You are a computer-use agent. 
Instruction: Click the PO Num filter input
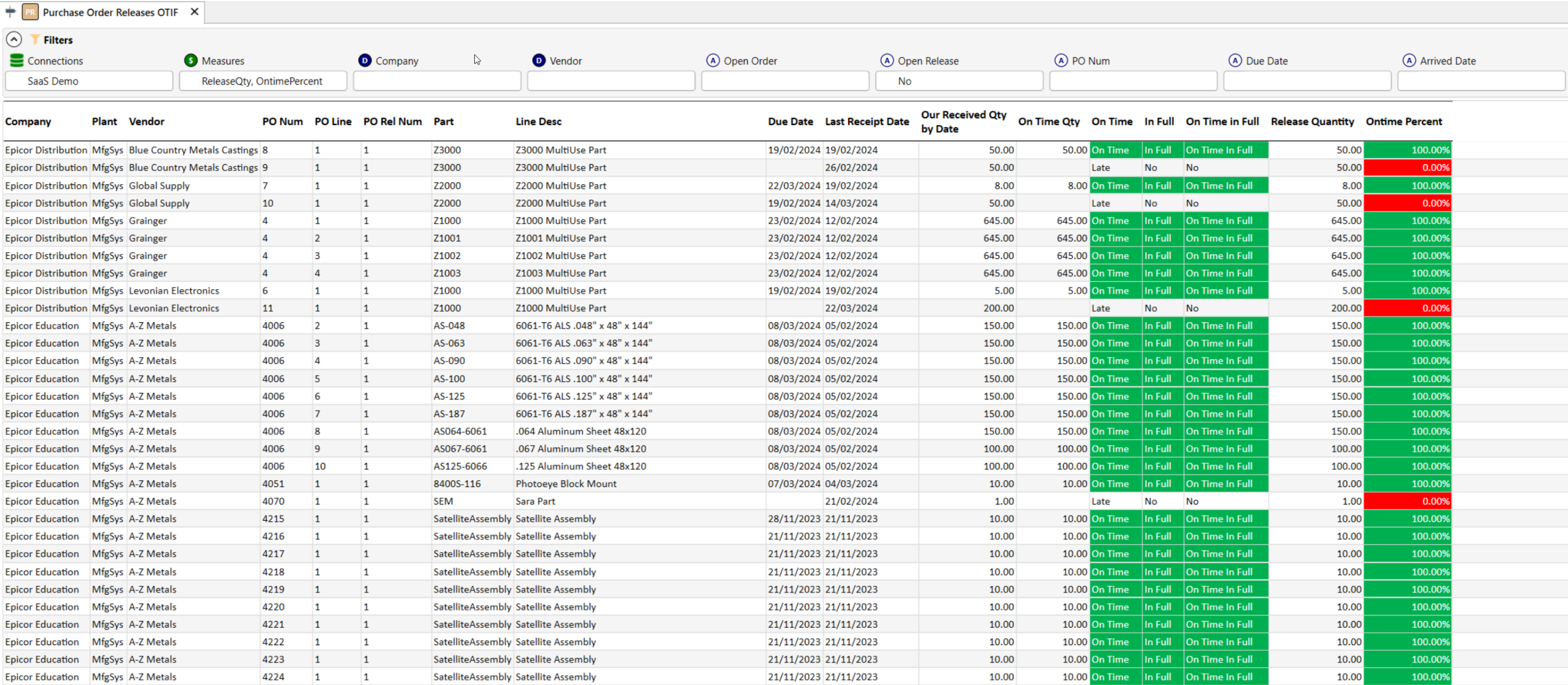(x=1133, y=81)
